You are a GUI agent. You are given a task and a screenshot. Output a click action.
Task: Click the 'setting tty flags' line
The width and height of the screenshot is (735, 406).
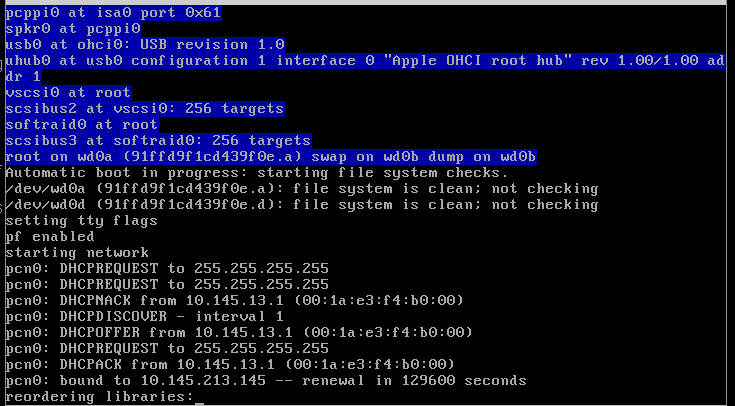pyautogui.click(x=82, y=221)
